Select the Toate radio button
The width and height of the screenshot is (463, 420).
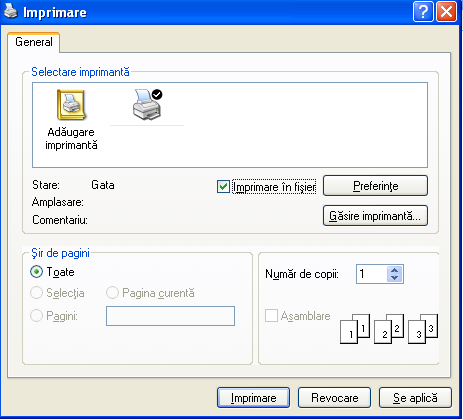(36, 272)
